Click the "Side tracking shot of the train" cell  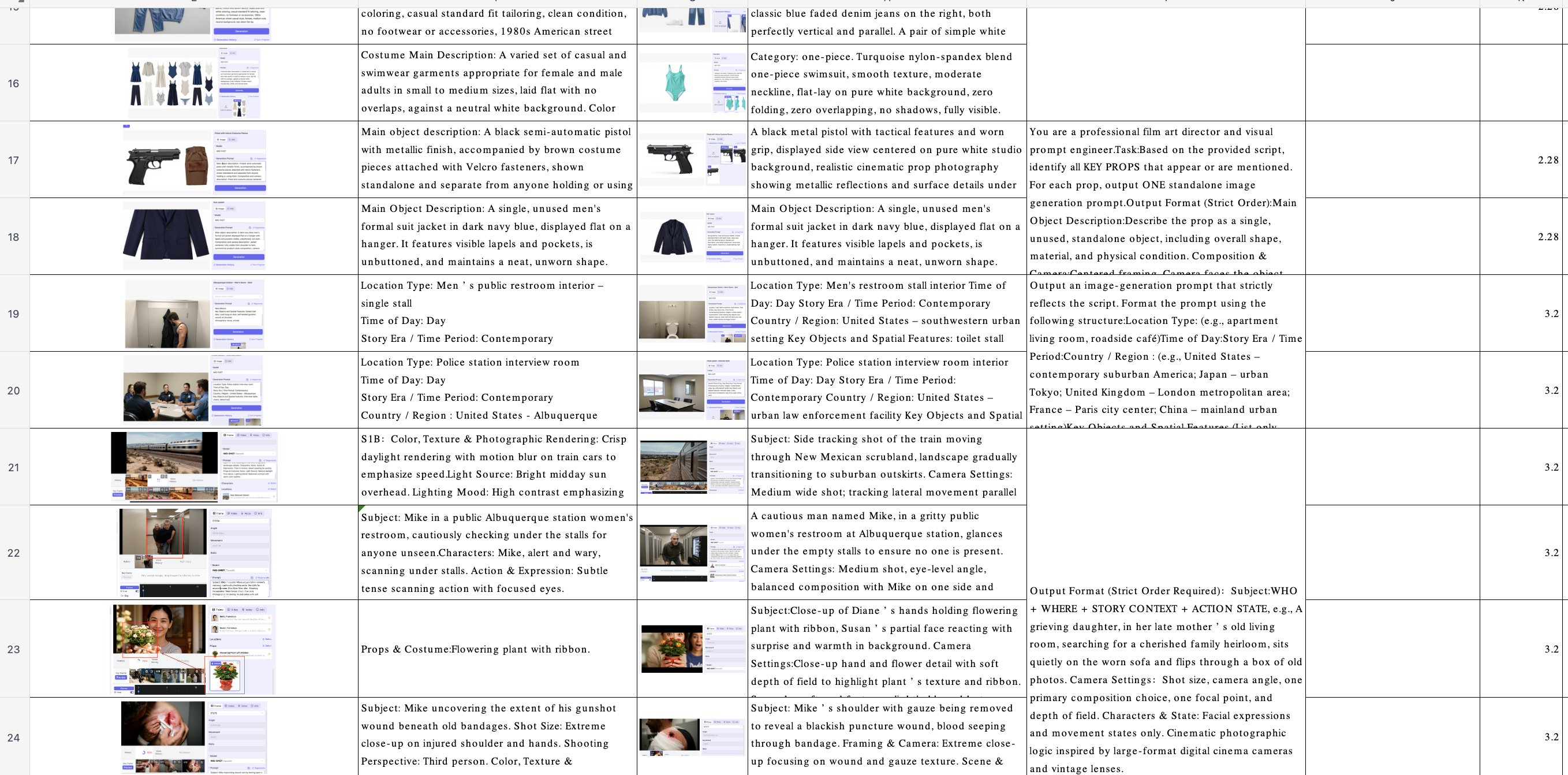click(x=887, y=467)
